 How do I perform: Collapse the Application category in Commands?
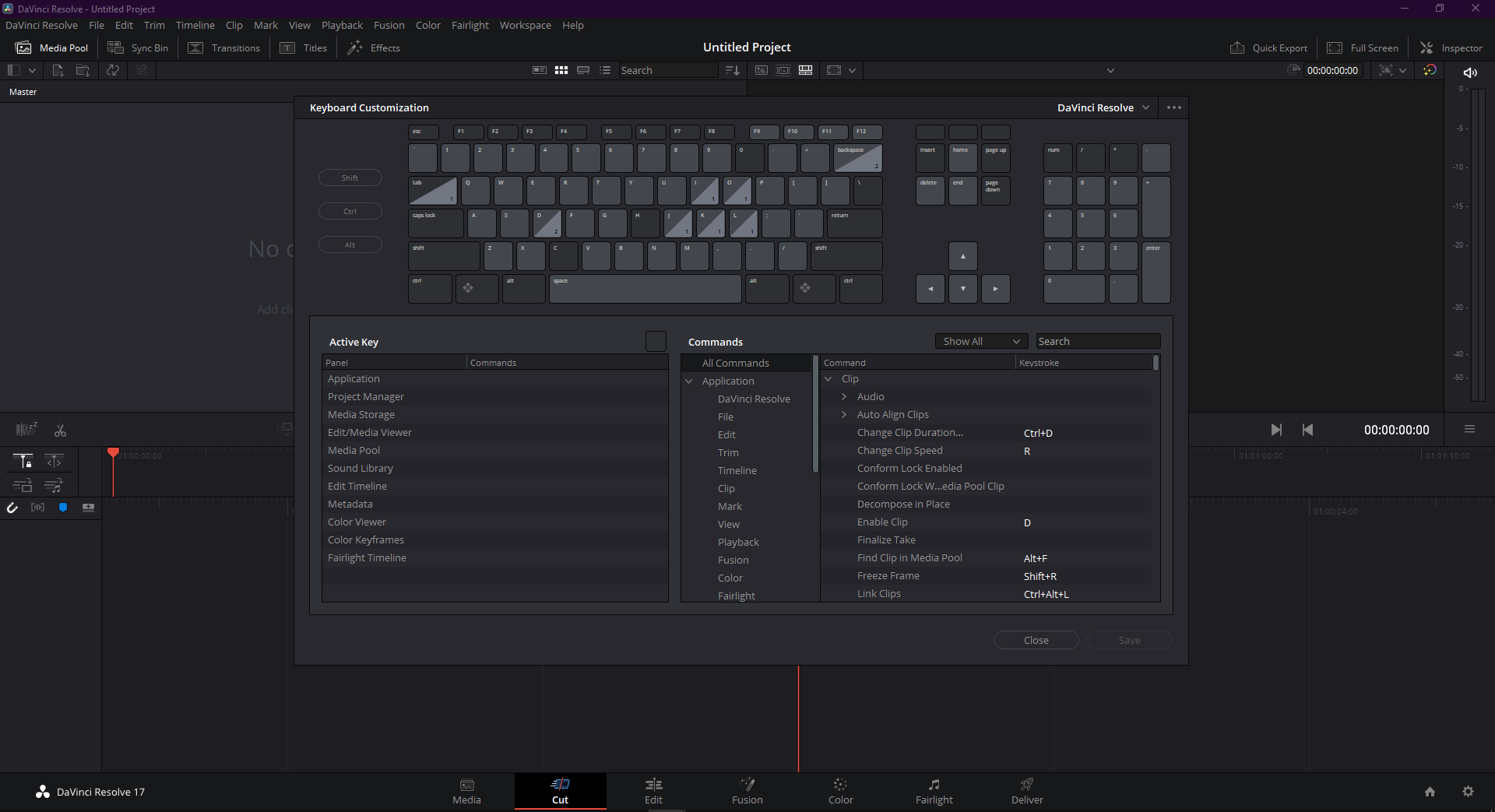click(689, 381)
